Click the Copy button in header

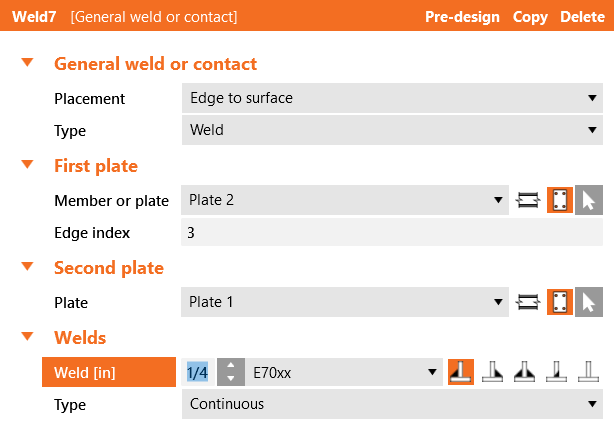point(530,17)
